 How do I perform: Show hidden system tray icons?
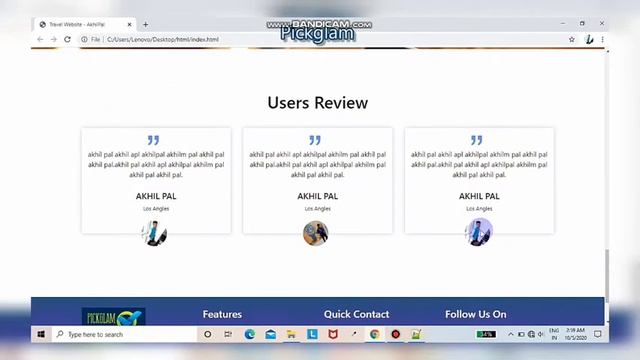[511, 334]
